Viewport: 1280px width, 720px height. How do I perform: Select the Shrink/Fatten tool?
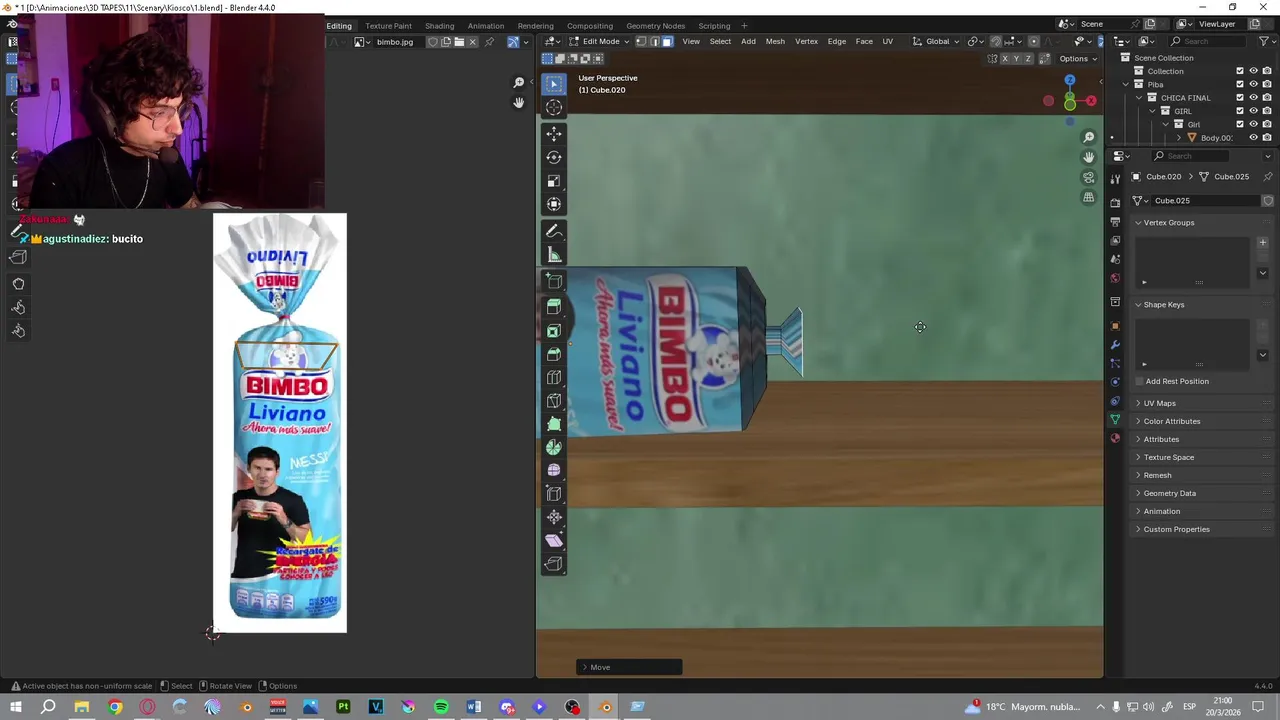[x=554, y=517]
